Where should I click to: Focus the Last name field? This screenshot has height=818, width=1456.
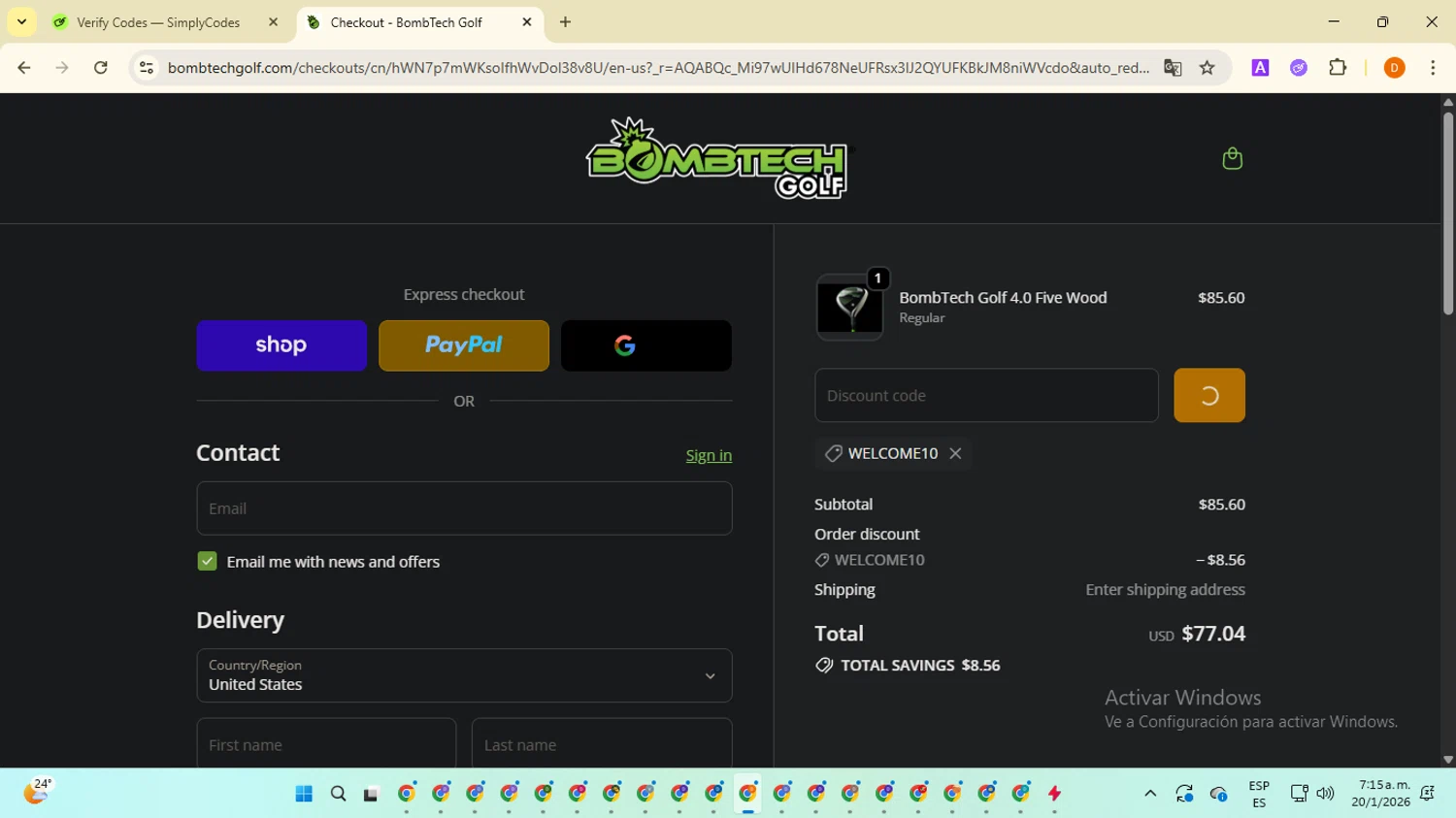(x=602, y=743)
